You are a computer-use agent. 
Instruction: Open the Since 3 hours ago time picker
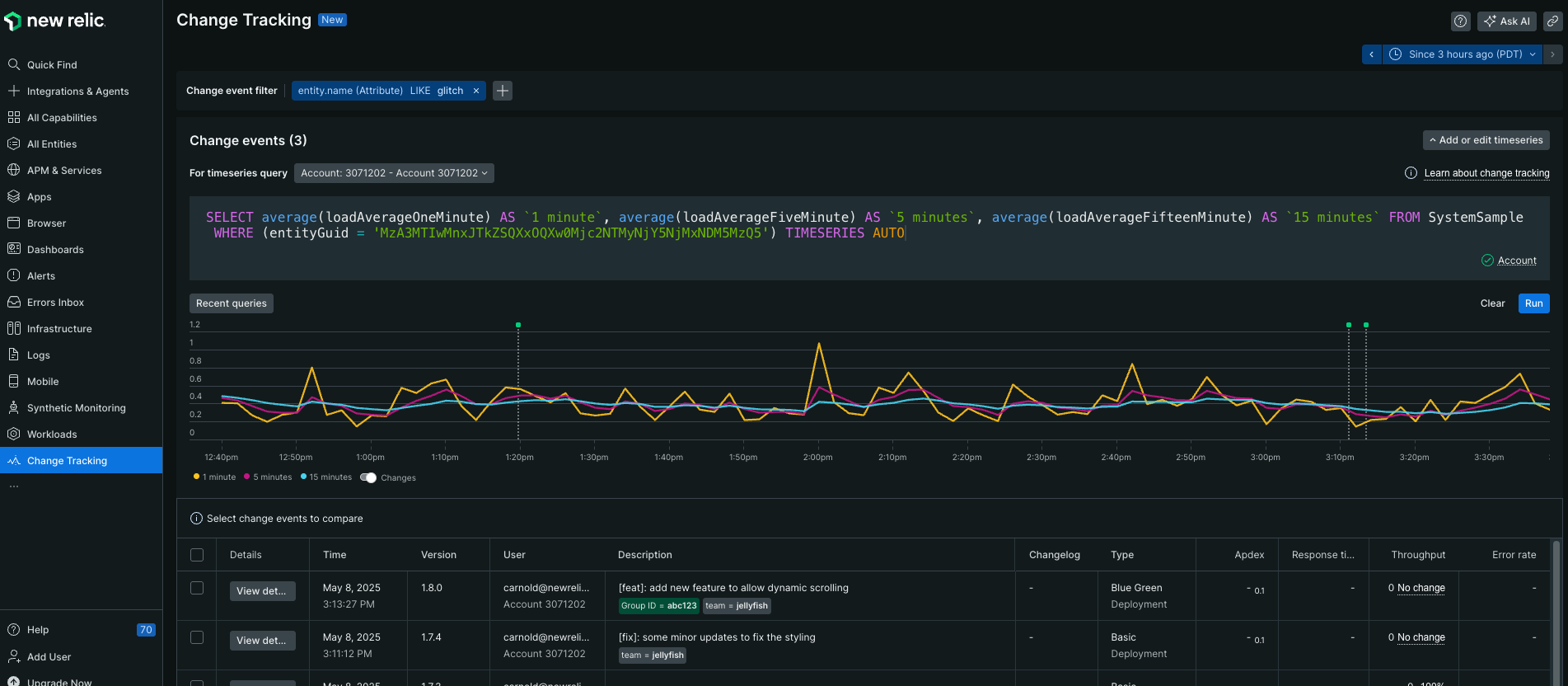pyautogui.click(x=1463, y=54)
